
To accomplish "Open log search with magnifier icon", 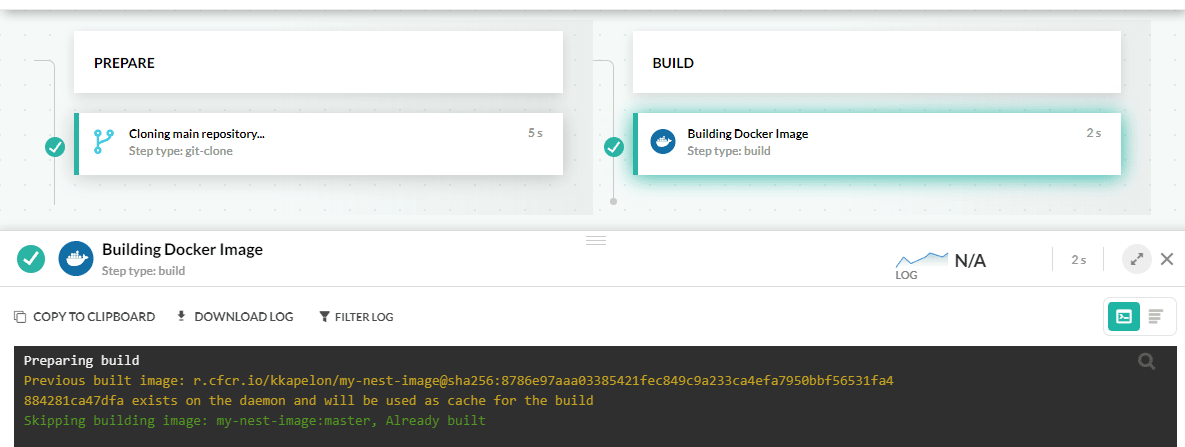I will pyautogui.click(x=1146, y=362).
